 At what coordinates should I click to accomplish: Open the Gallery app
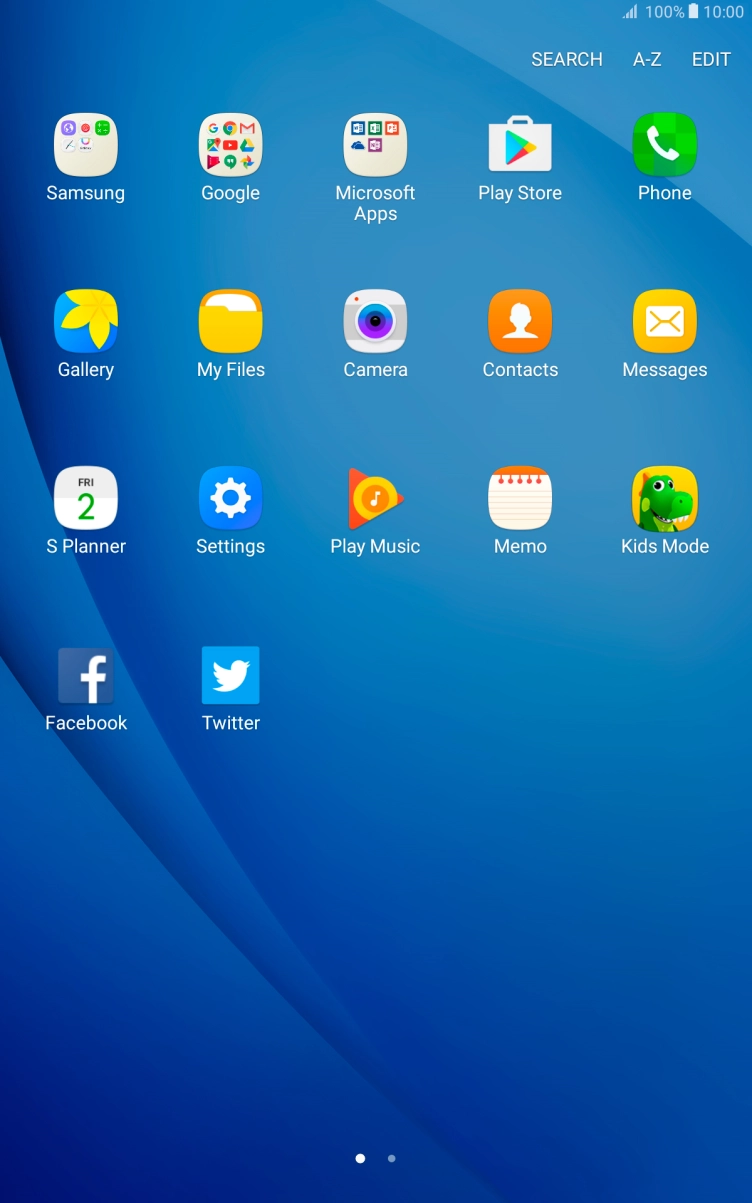86,322
